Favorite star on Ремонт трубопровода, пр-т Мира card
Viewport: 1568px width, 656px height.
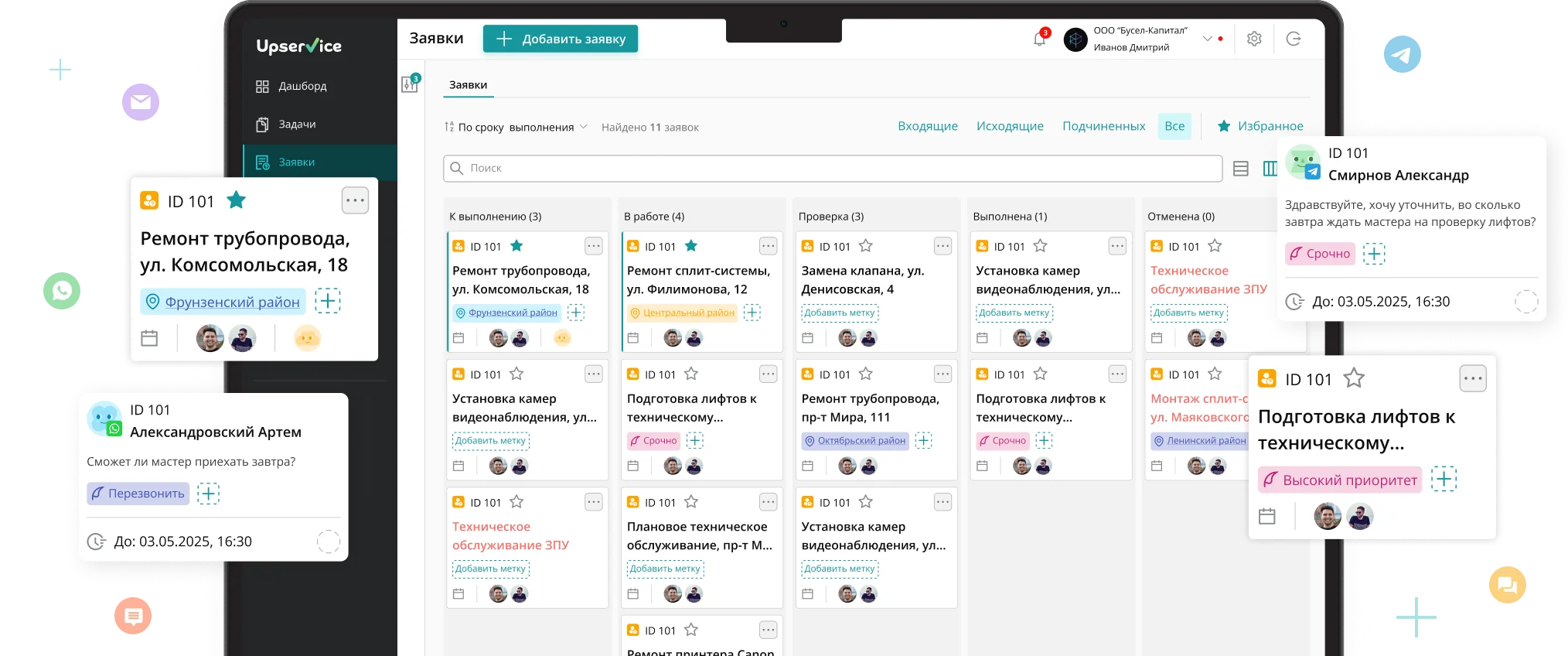point(866,374)
